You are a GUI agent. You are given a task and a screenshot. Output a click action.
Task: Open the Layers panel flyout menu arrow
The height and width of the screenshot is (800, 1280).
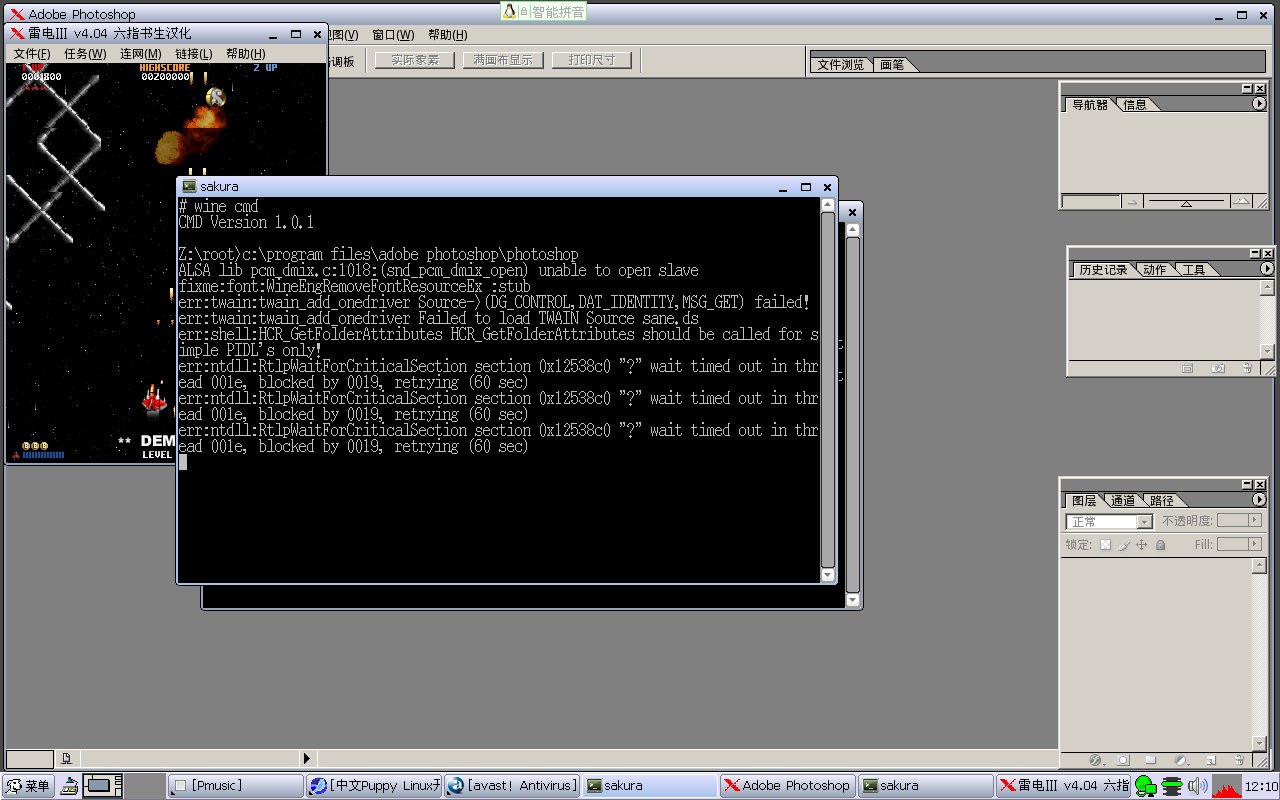1259,499
